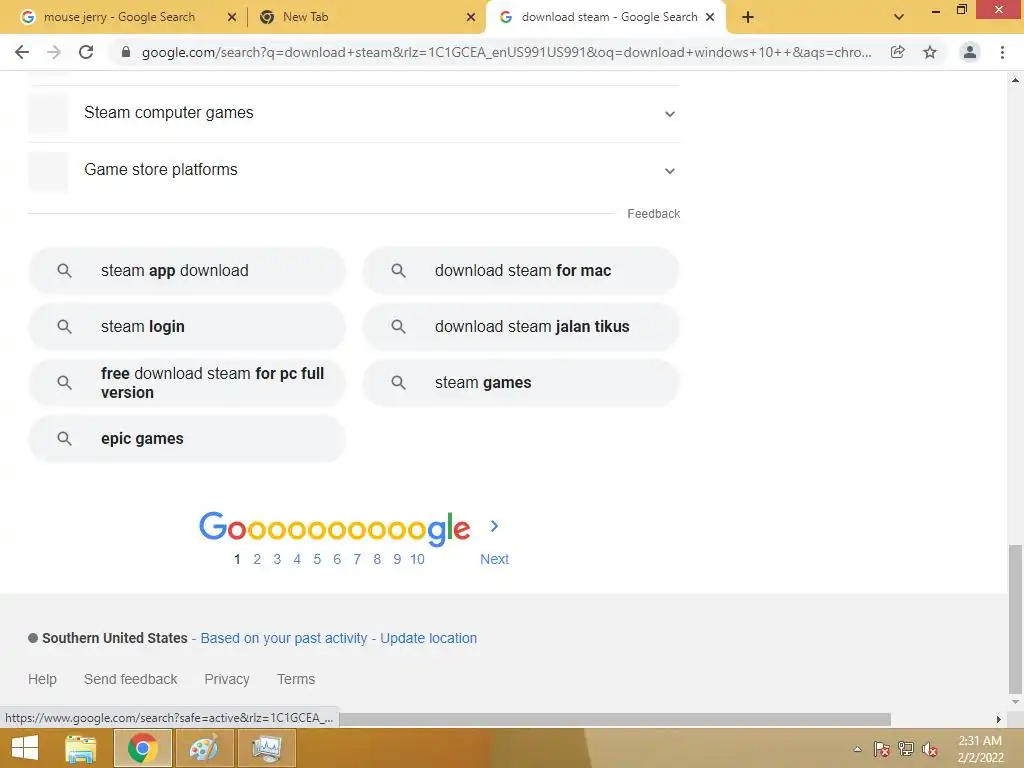Screen dimensions: 1024x768
Task: Open Paint from the taskbar
Action: (204, 748)
